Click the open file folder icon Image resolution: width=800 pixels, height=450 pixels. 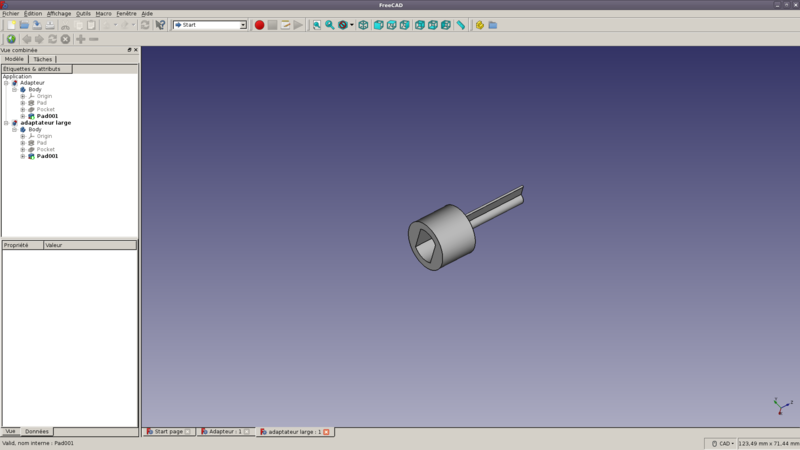tap(24, 25)
